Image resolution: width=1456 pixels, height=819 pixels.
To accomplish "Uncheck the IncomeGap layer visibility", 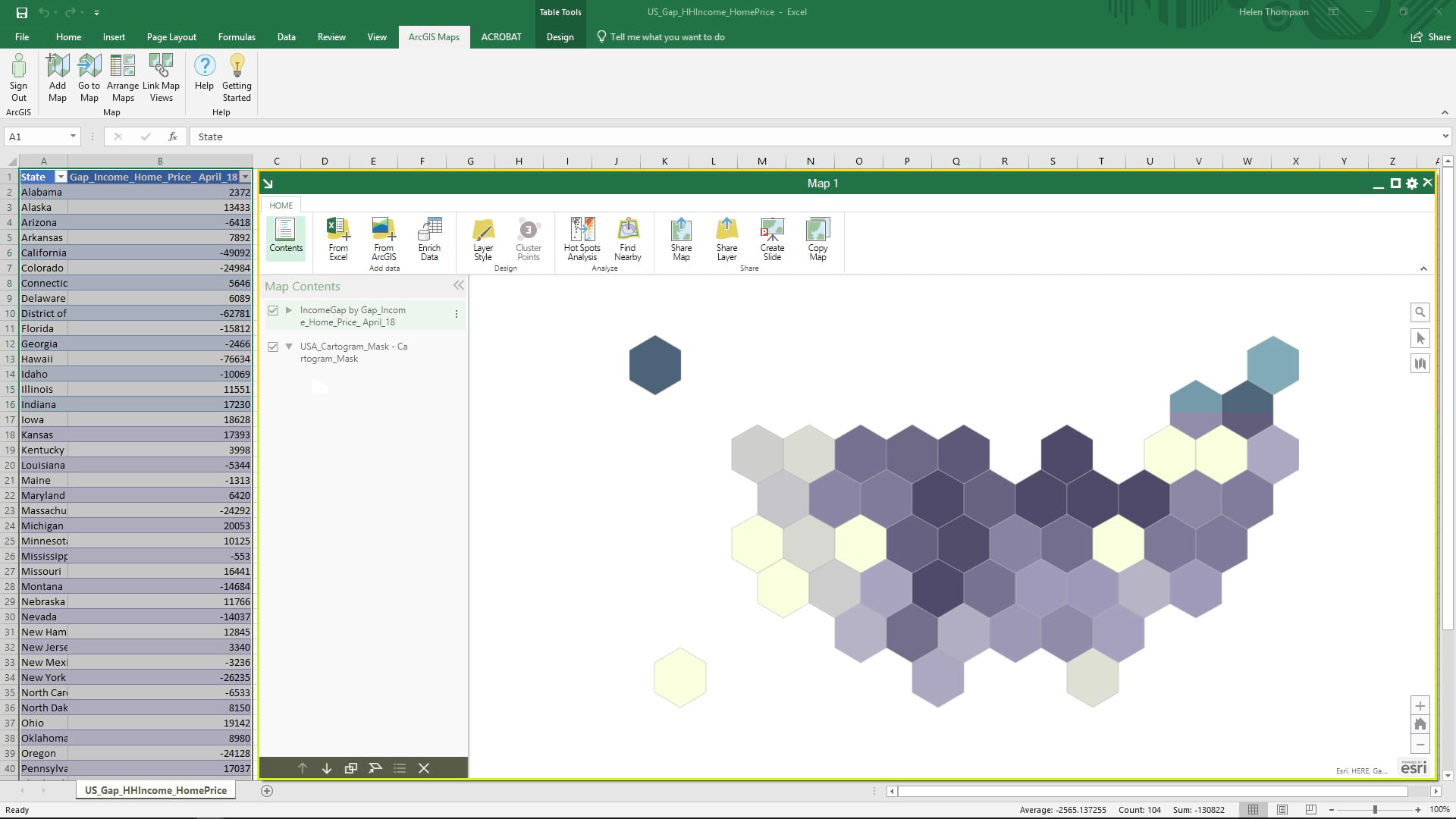I will (x=273, y=310).
